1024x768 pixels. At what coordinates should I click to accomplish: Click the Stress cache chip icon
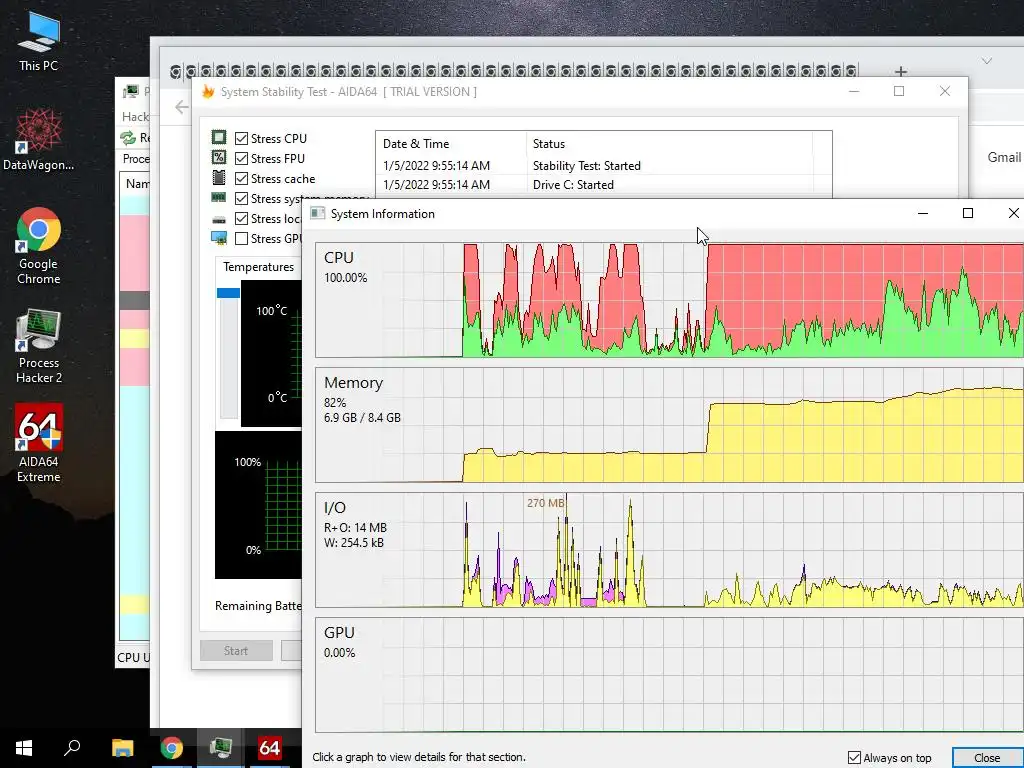tap(219, 178)
